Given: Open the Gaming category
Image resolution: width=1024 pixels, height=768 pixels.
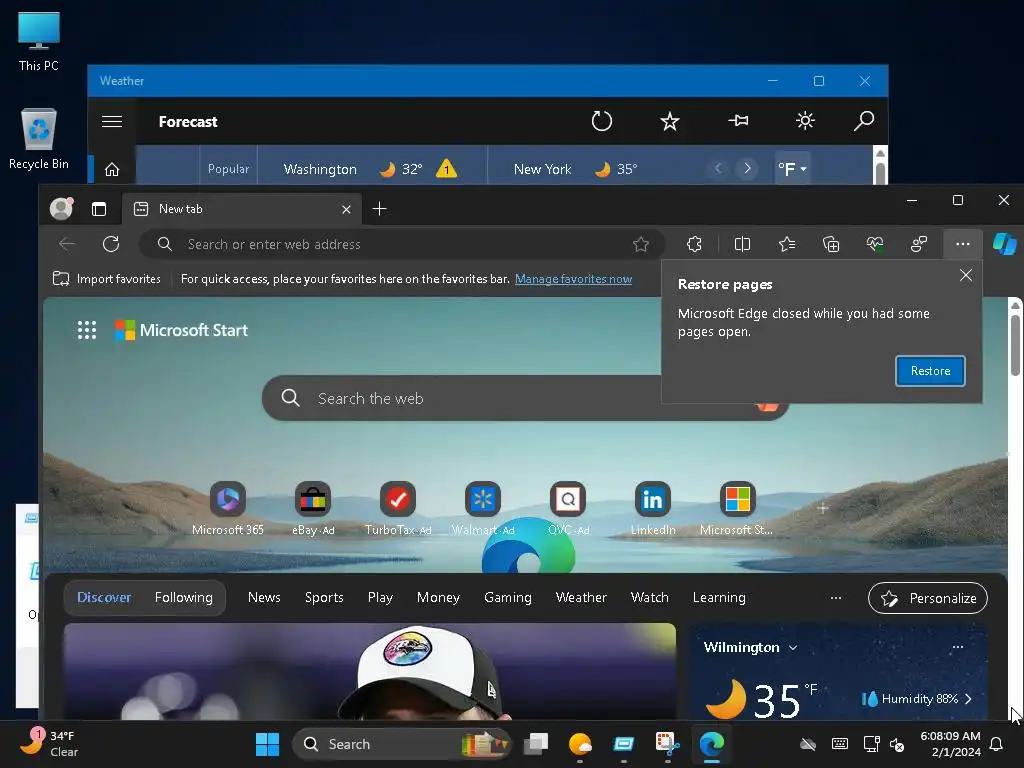Looking at the screenshot, I should coord(507,598).
